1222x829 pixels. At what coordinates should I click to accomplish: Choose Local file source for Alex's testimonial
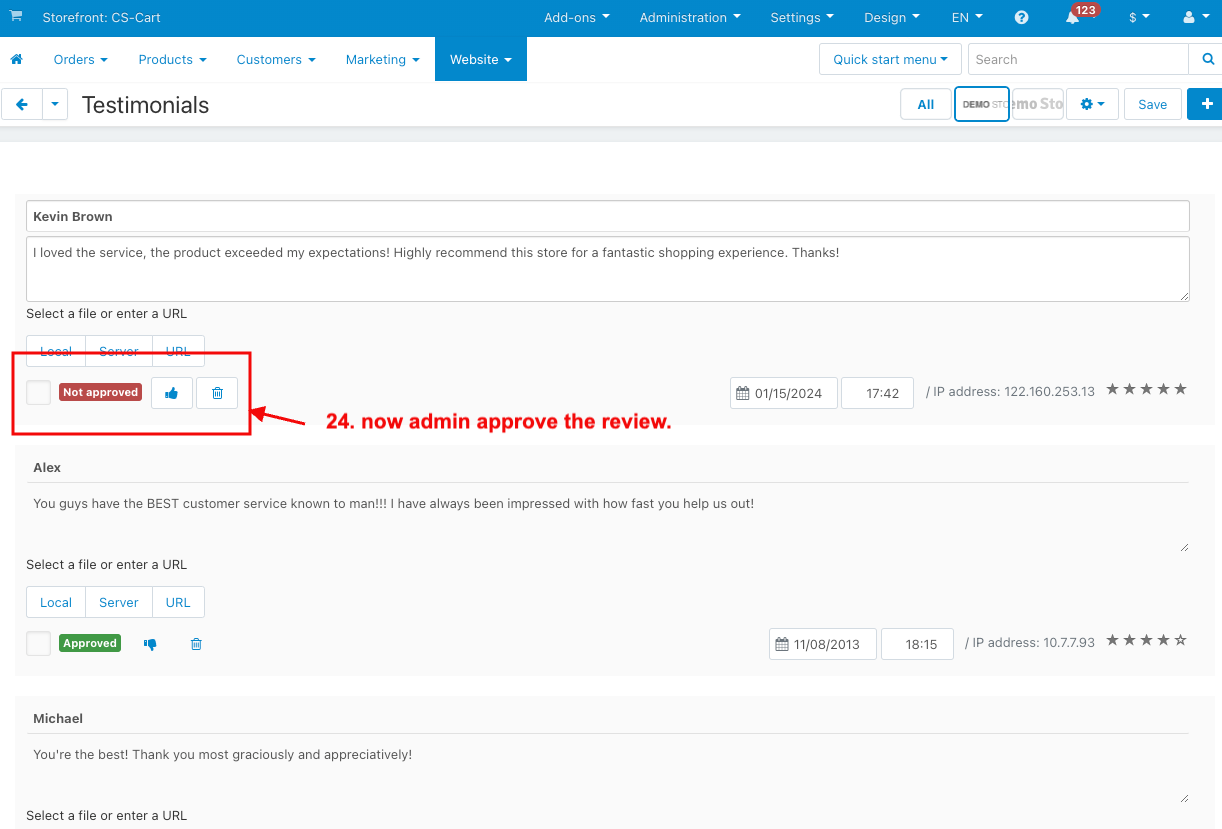click(56, 602)
